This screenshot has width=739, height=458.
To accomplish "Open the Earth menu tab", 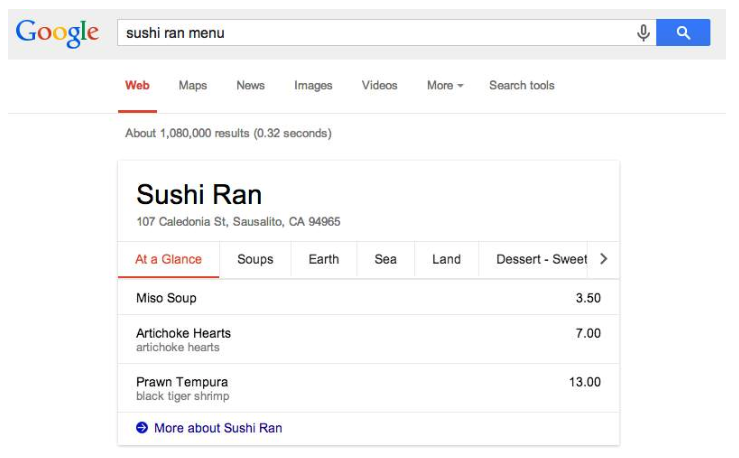I will (x=324, y=259).
